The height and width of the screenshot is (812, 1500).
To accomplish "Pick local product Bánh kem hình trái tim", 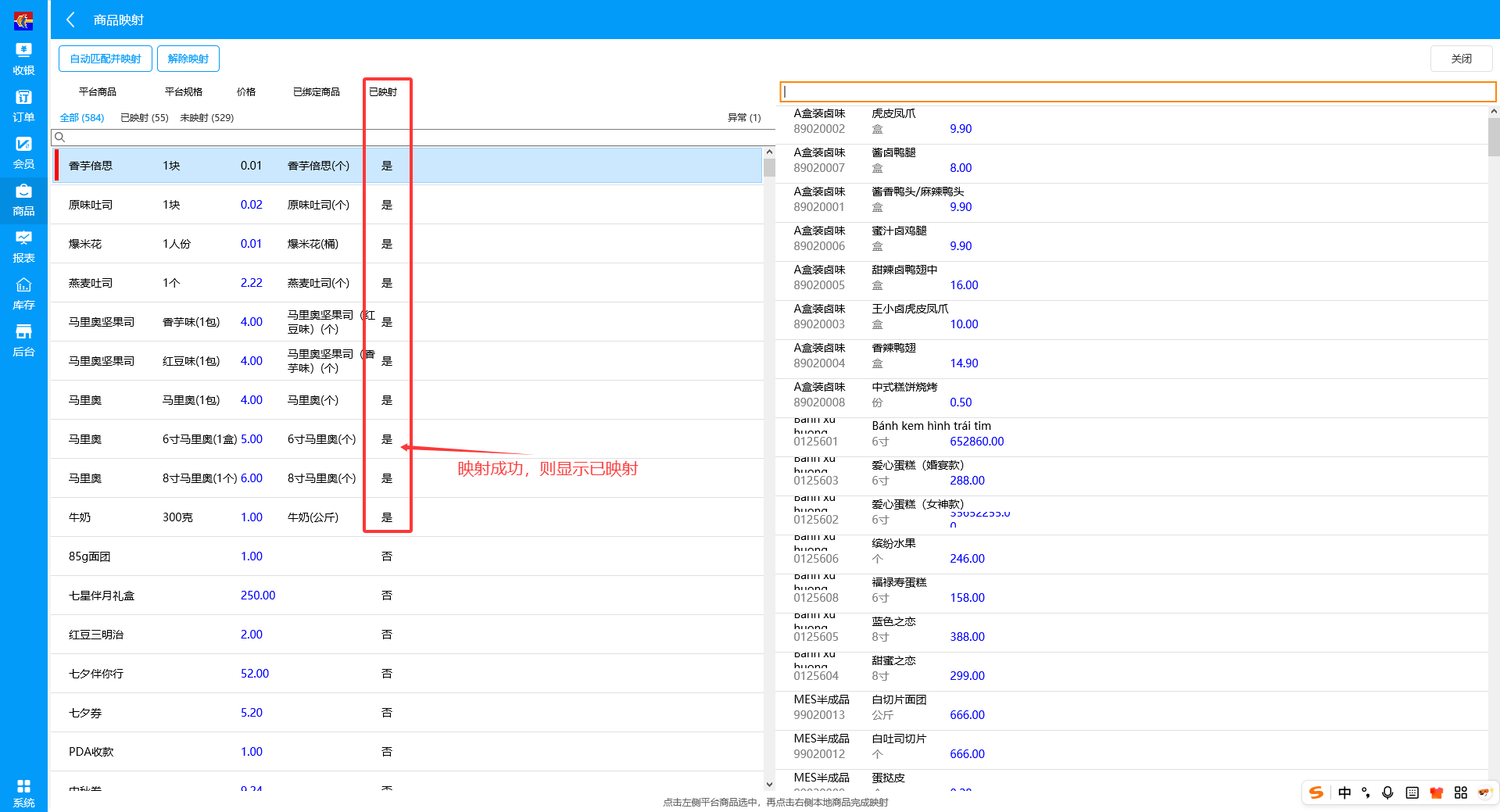I will coord(1133,438).
